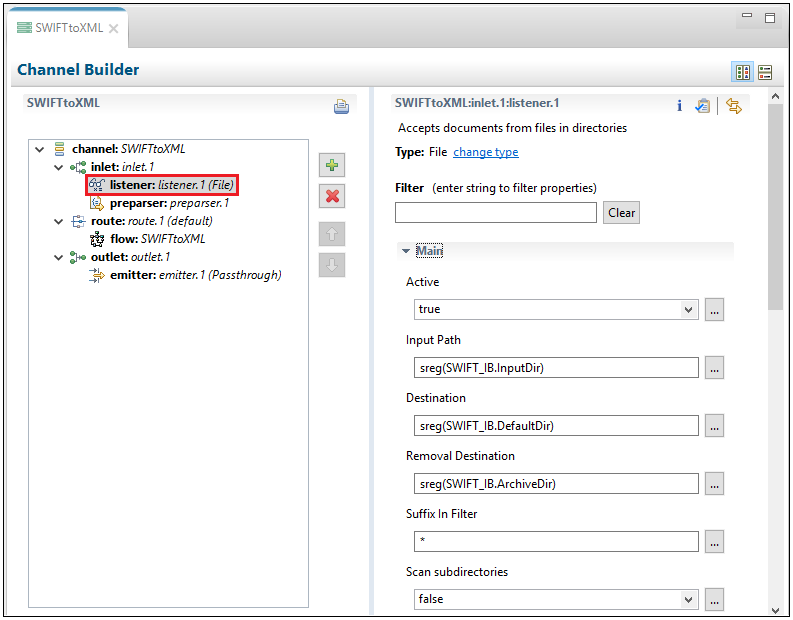This screenshot has height=620, width=793.
Task: Click the Filter properties text field
Action: click(496, 212)
